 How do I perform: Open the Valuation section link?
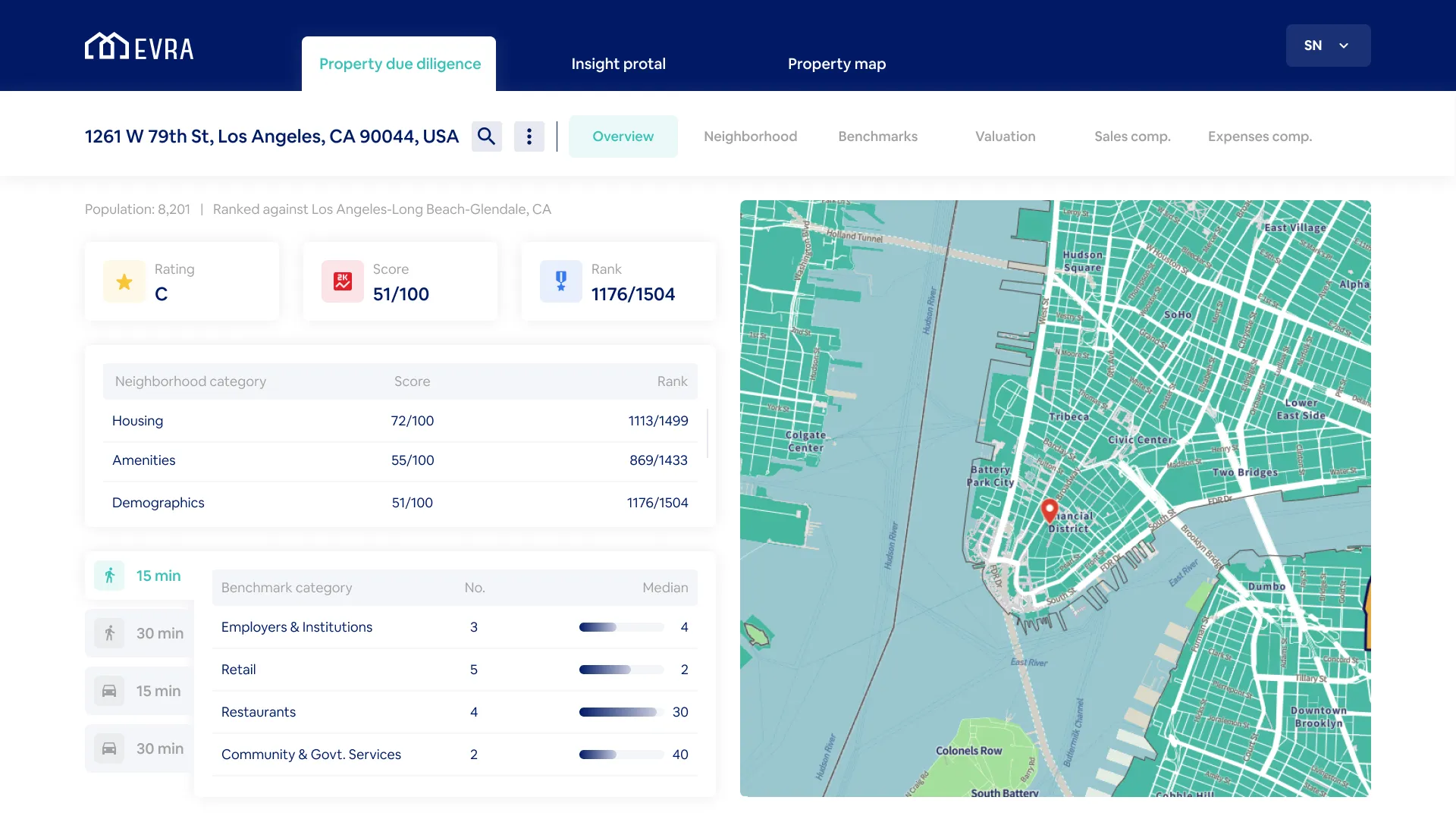[1005, 136]
